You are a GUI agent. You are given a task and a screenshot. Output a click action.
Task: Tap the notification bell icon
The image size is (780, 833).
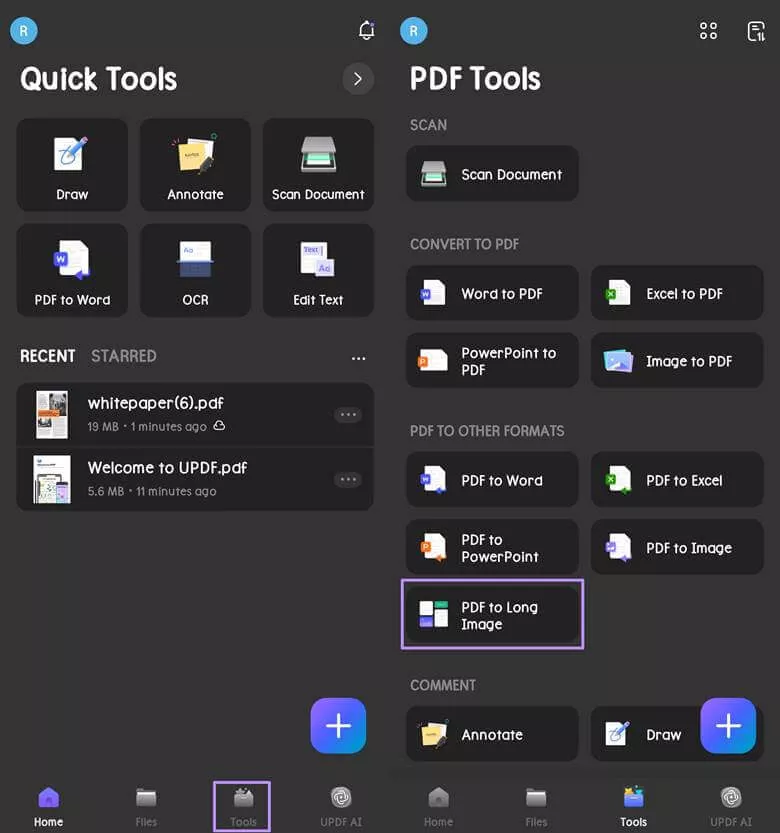[366, 31]
